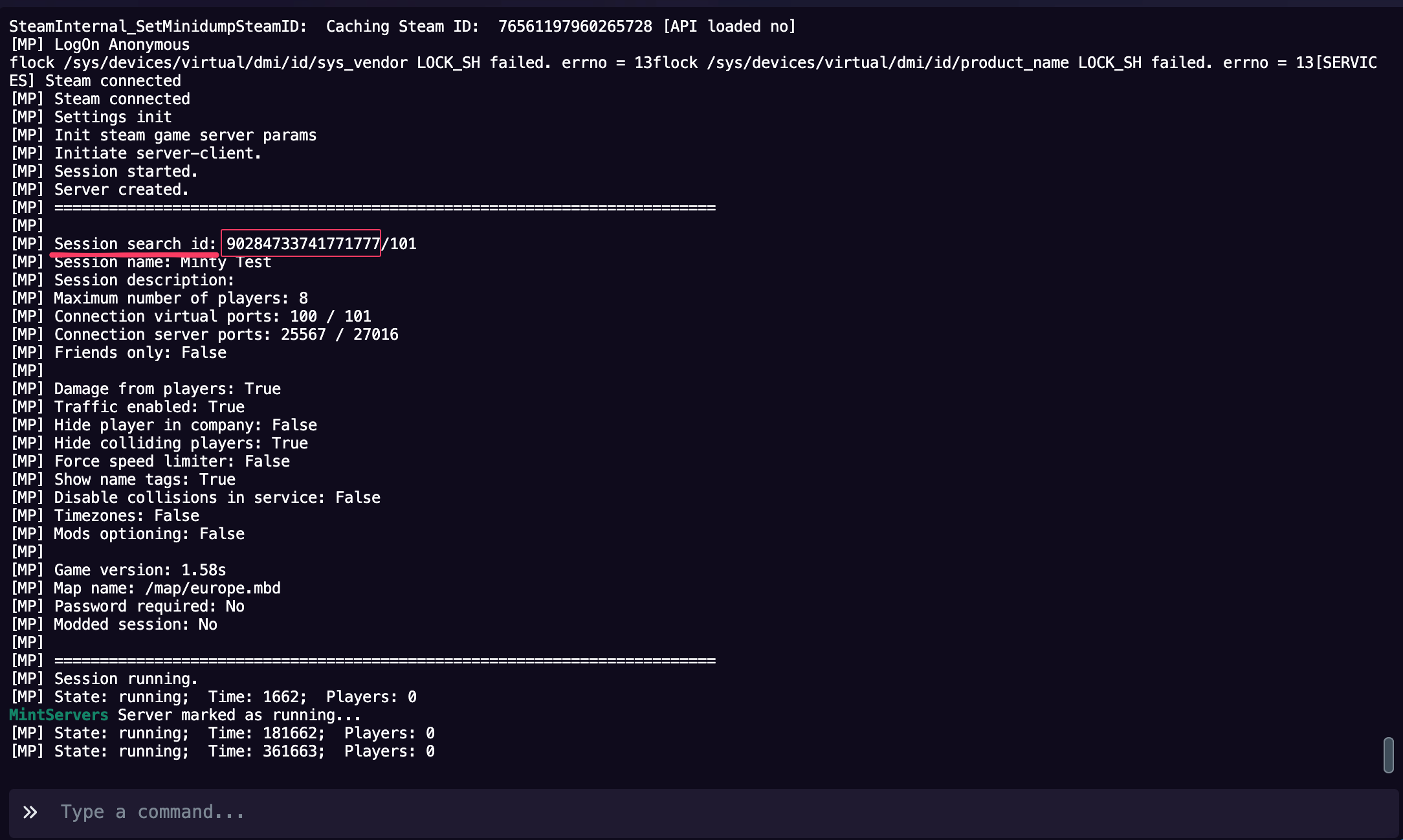This screenshot has height=840, width=1403.
Task: Click the 'Session name: Minty Test' line
Action: coord(162,263)
